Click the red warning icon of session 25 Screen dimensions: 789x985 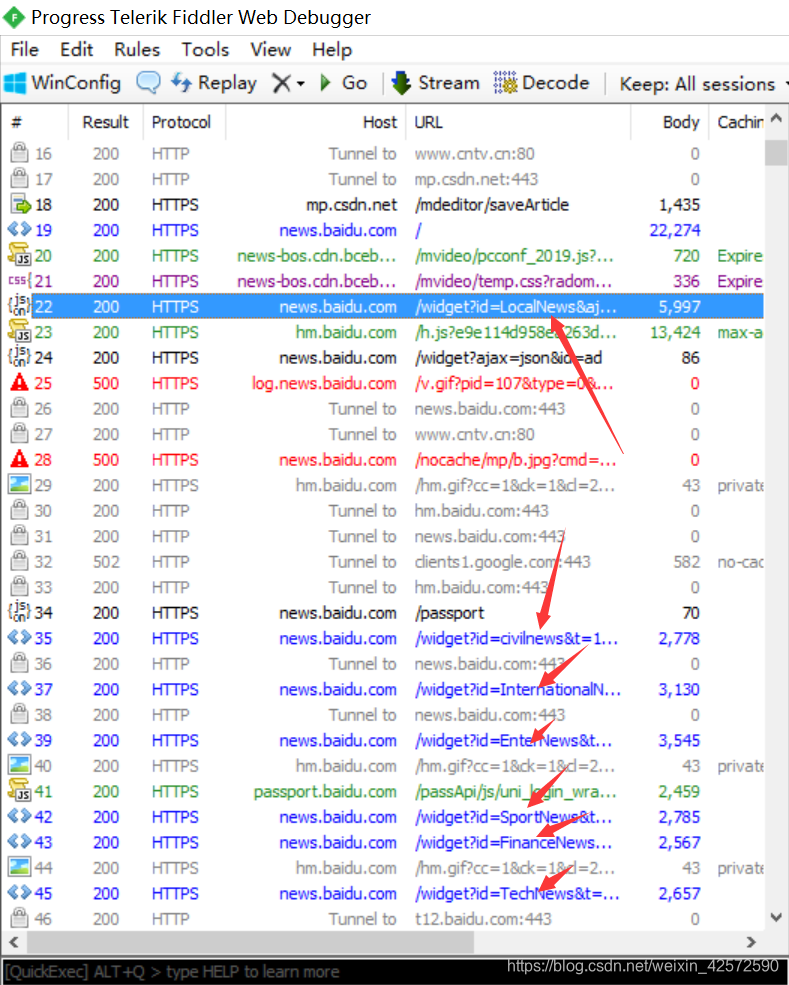coord(19,383)
